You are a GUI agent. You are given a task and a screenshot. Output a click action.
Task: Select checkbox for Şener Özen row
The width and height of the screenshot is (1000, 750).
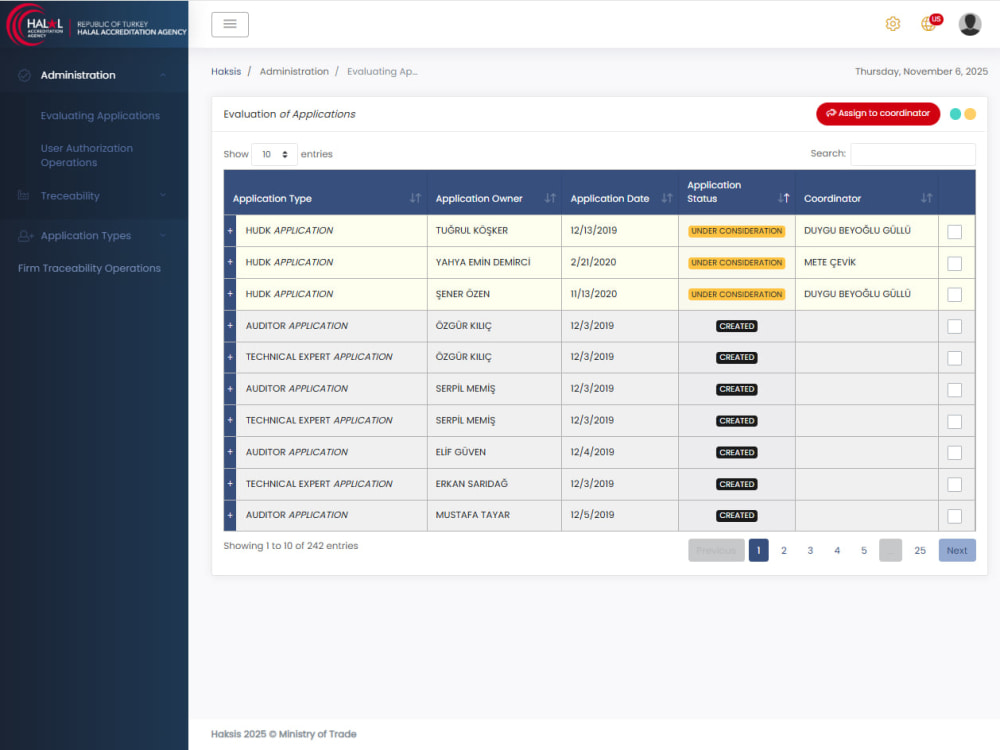point(954,295)
